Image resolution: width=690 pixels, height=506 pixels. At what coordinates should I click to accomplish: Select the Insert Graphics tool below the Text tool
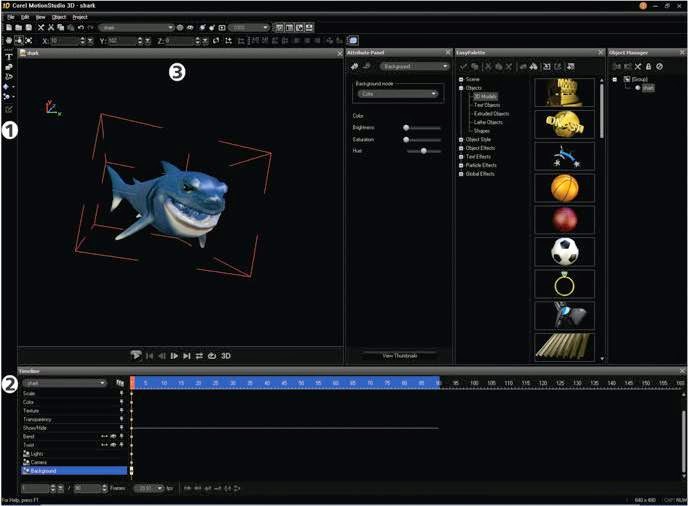(x=8, y=67)
